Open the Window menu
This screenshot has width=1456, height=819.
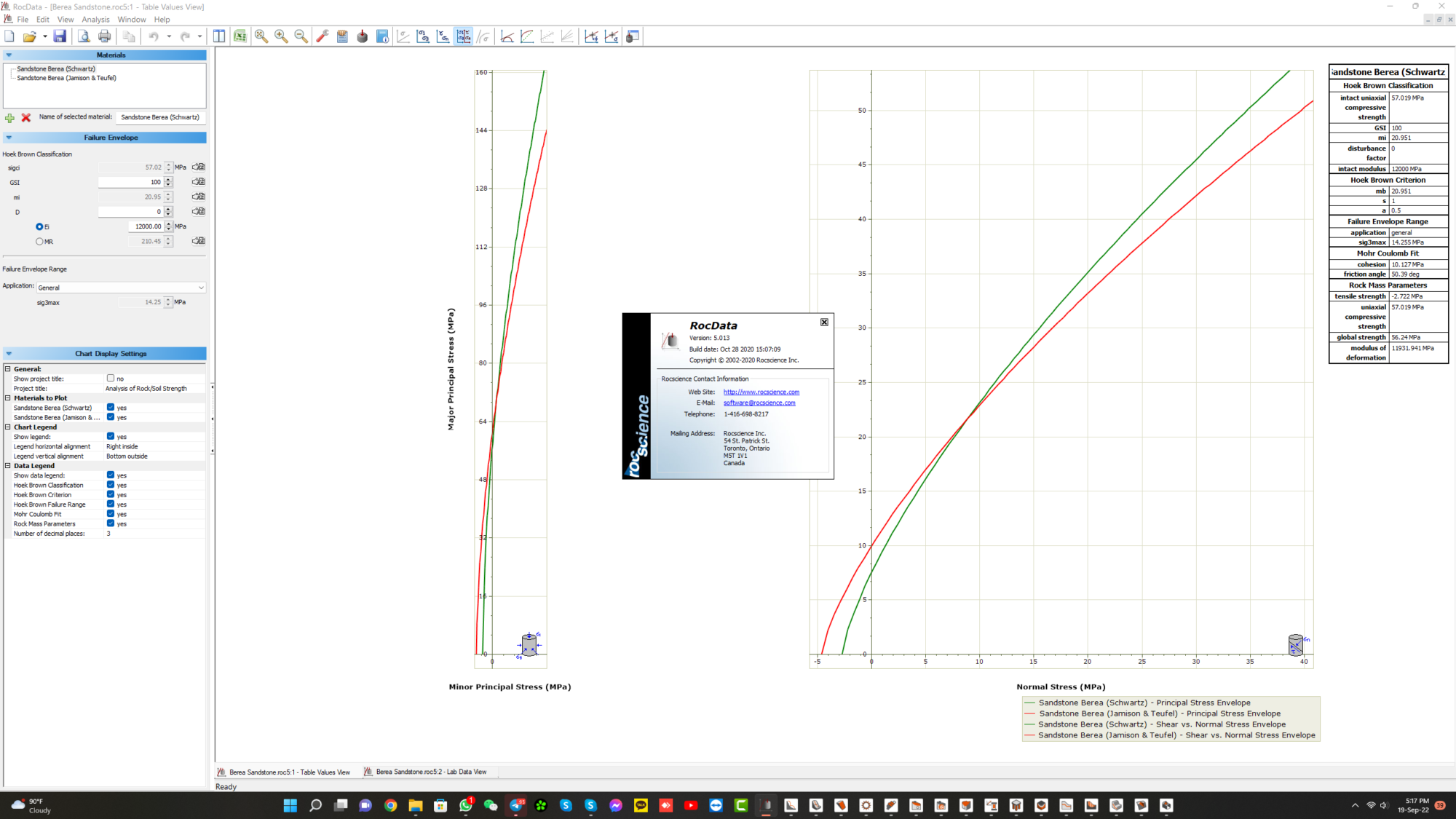coord(132,20)
